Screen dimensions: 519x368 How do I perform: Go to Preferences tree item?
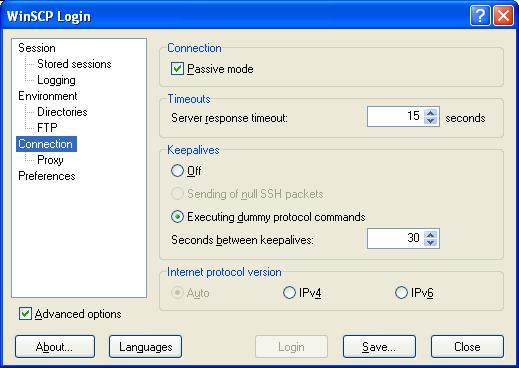point(47,176)
